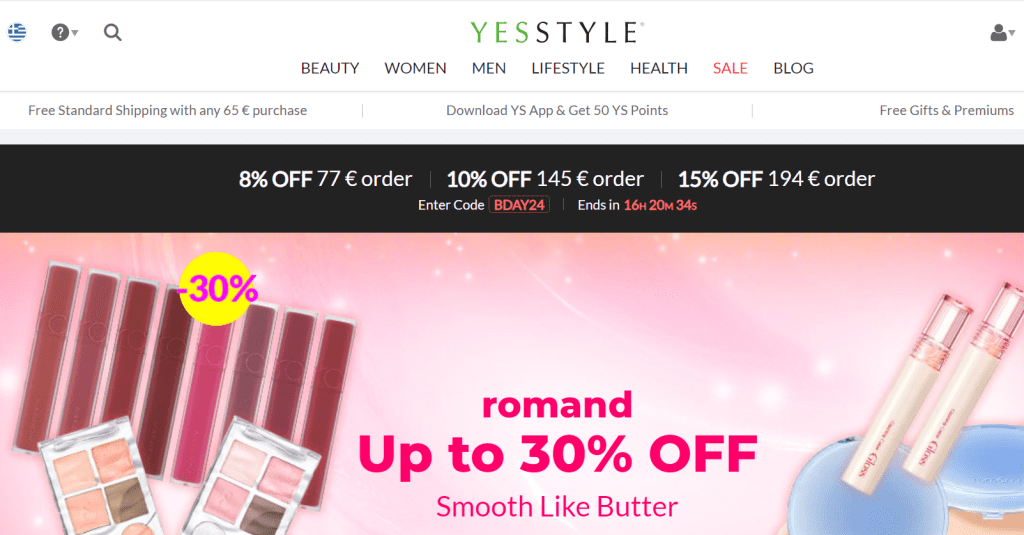Open the BLOG link
Viewport: 1024px width, 535px height.
(793, 68)
